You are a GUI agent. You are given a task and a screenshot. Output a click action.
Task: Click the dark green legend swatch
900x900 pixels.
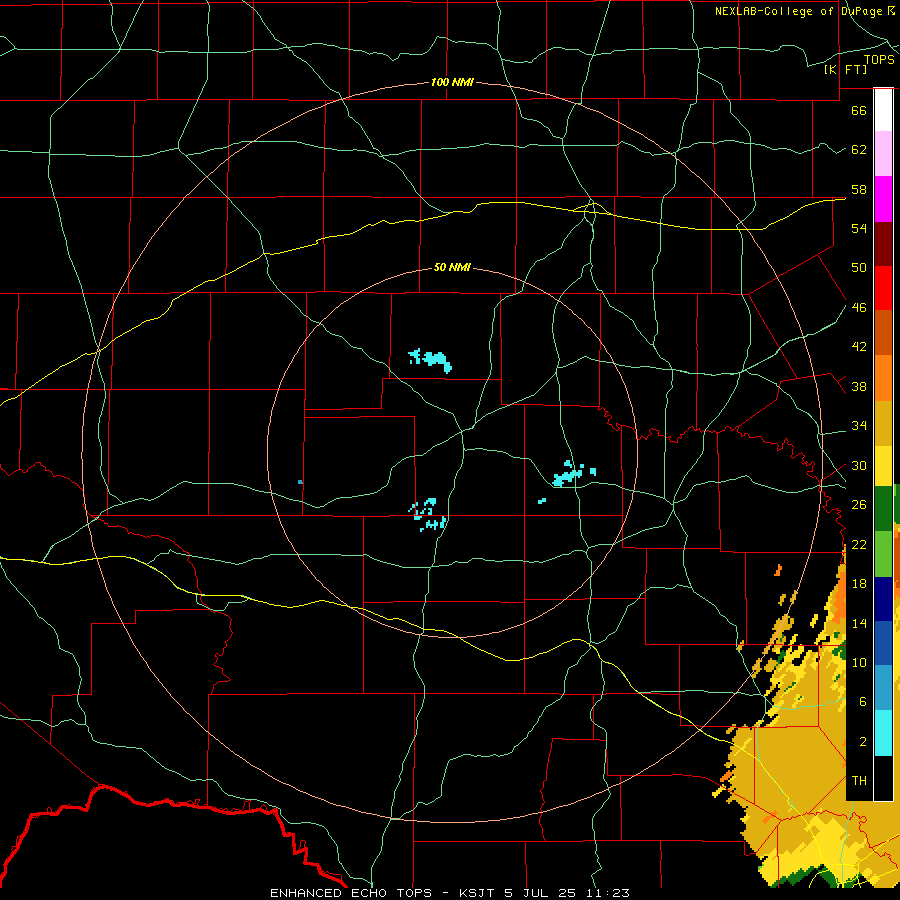point(883,509)
